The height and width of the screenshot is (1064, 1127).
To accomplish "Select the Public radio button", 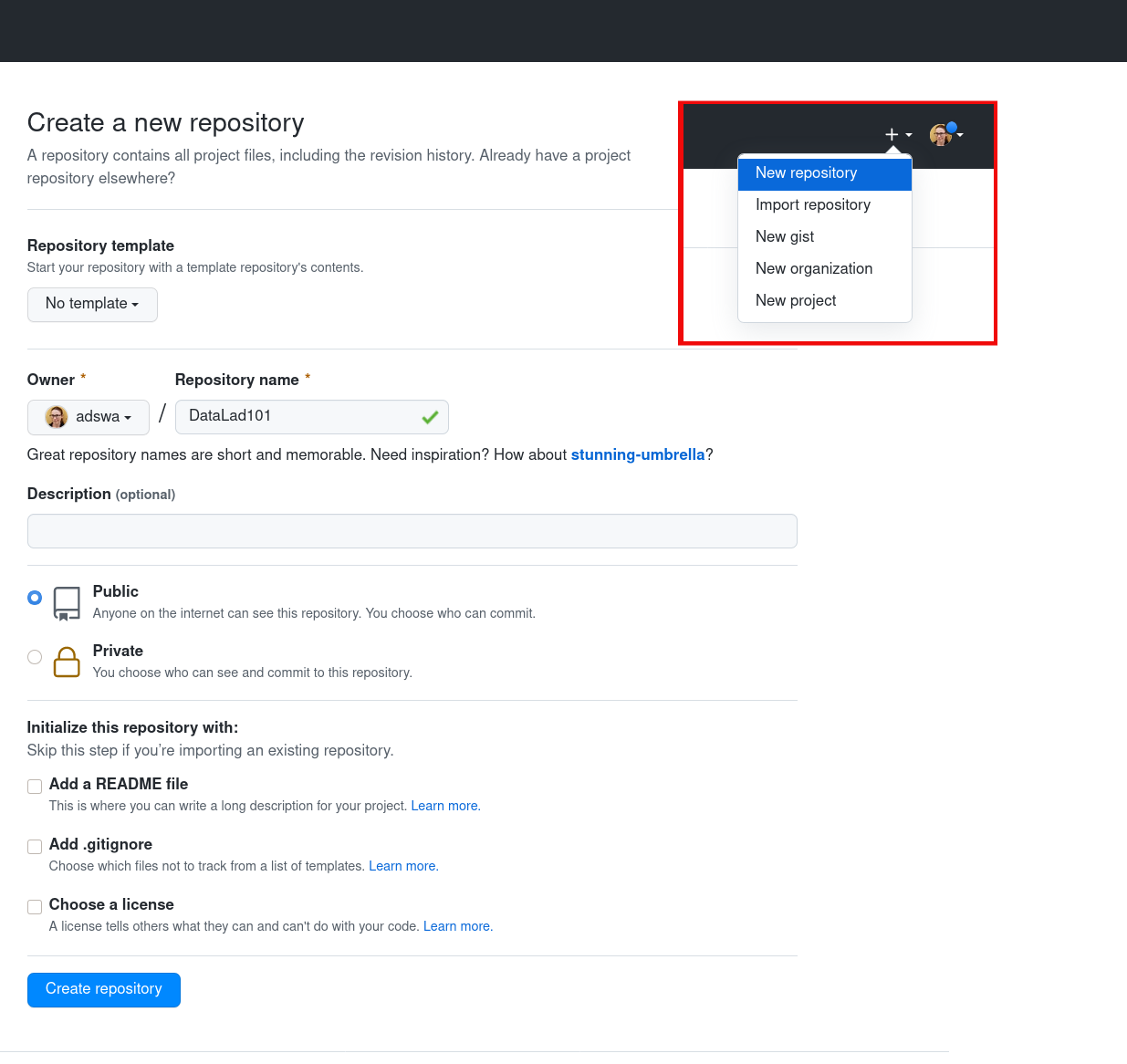I will (x=35, y=598).
